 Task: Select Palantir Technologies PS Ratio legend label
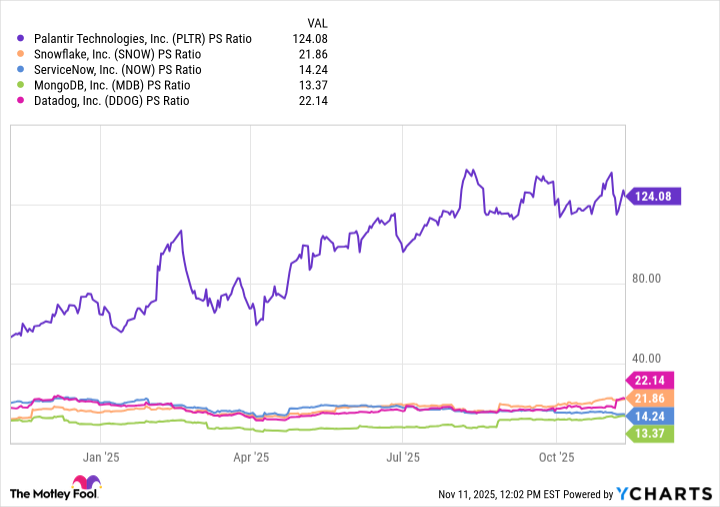click(141, 39)
